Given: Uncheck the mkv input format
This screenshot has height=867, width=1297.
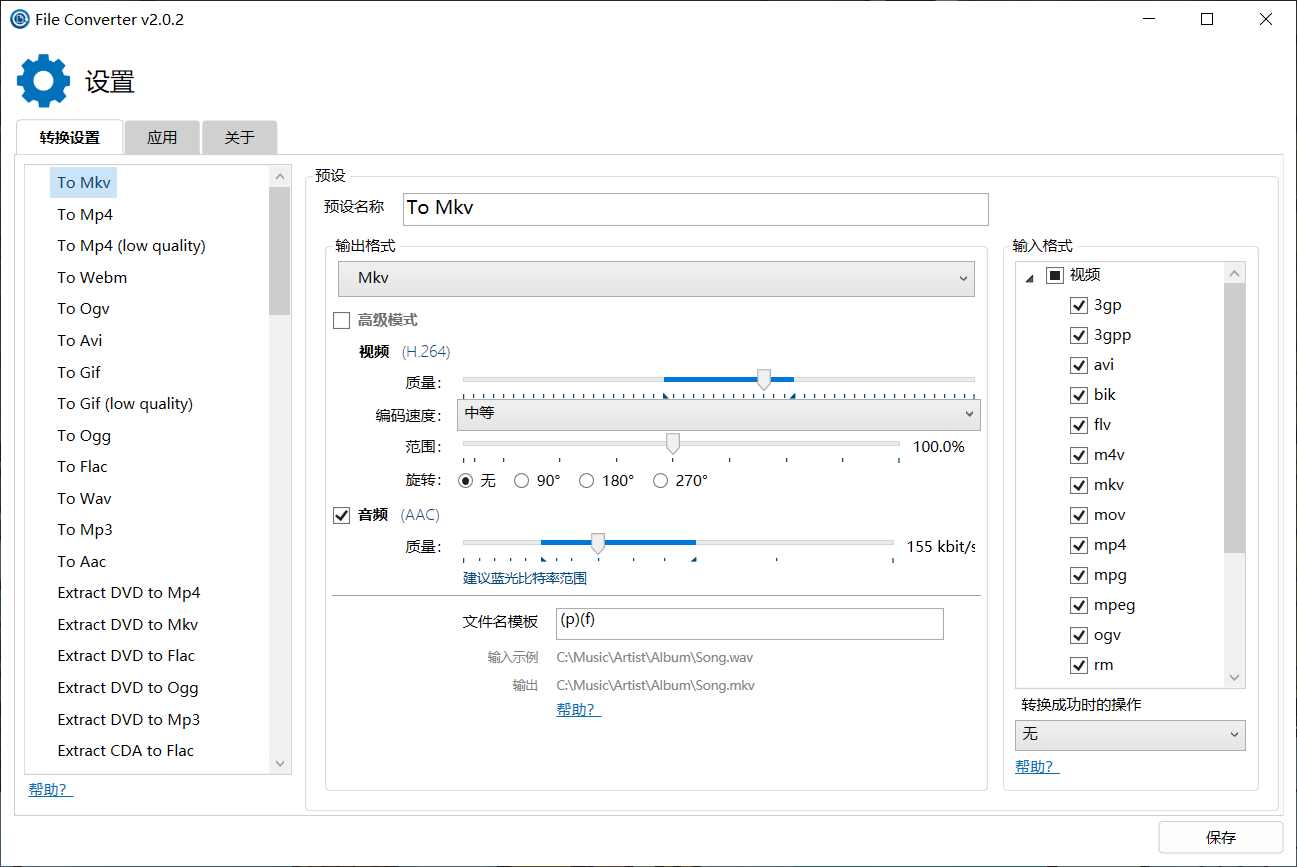Looking at the screenshot, I should tap(1079, 485).
